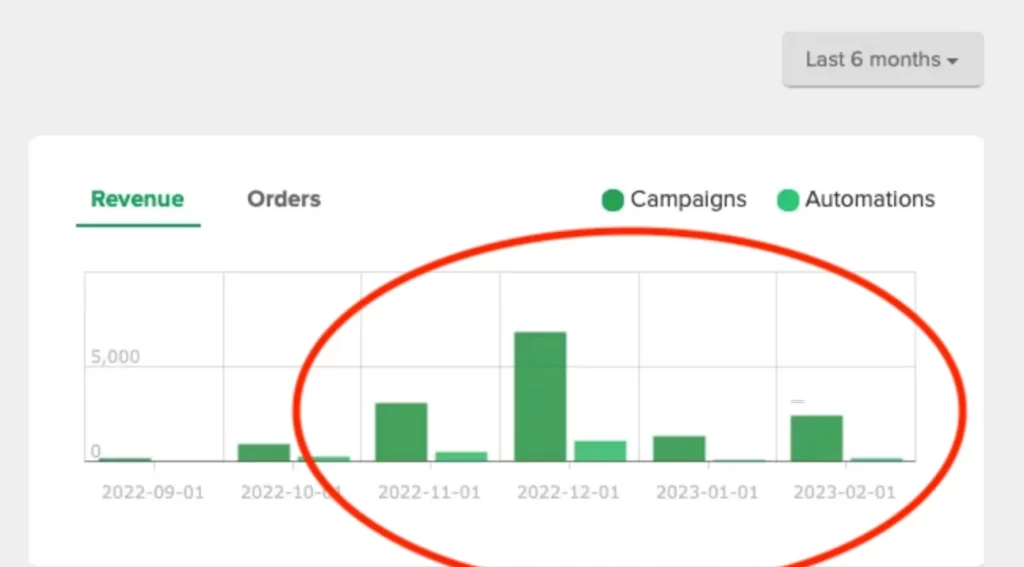
Task: Switch to the Orders tab
Action: pos(284,199)
